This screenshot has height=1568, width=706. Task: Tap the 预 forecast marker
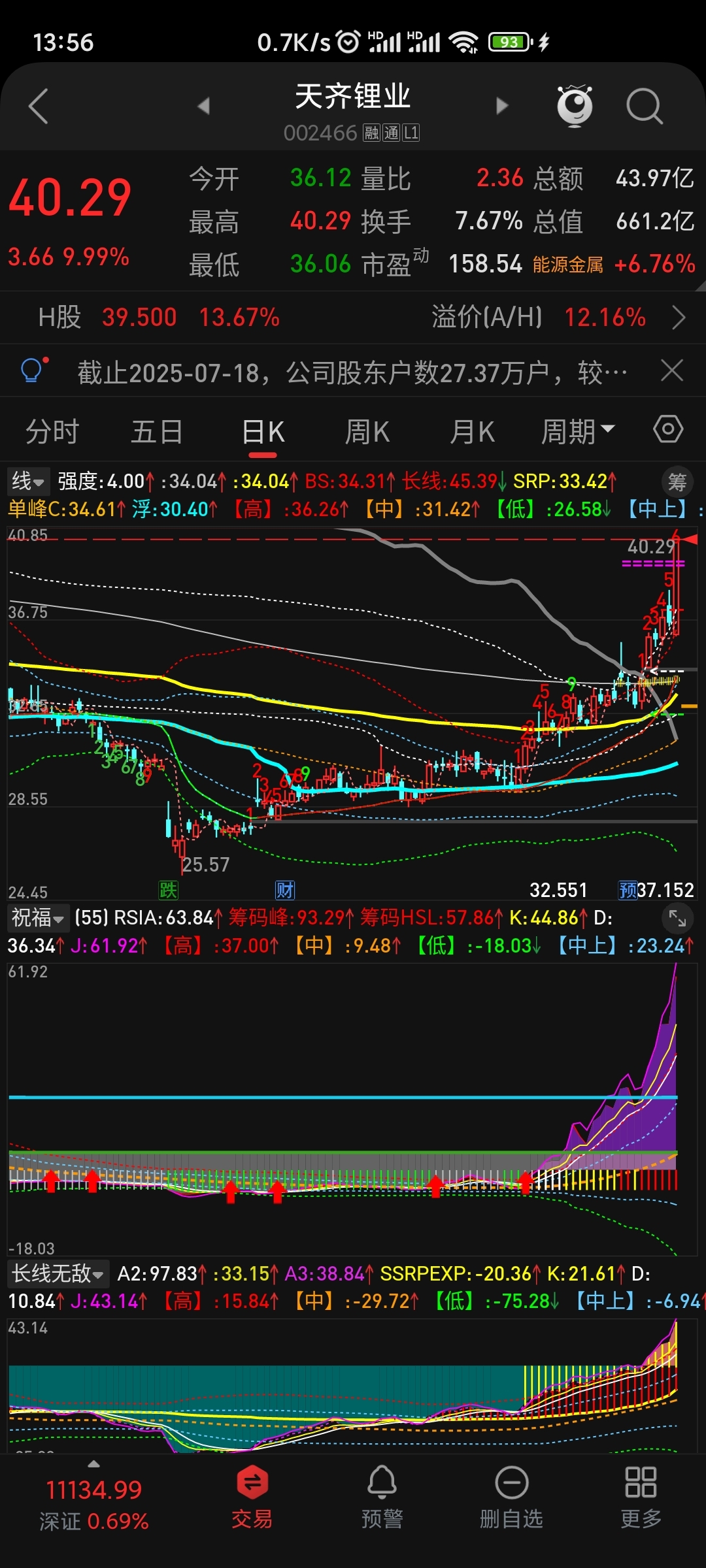tap(628, 890)
